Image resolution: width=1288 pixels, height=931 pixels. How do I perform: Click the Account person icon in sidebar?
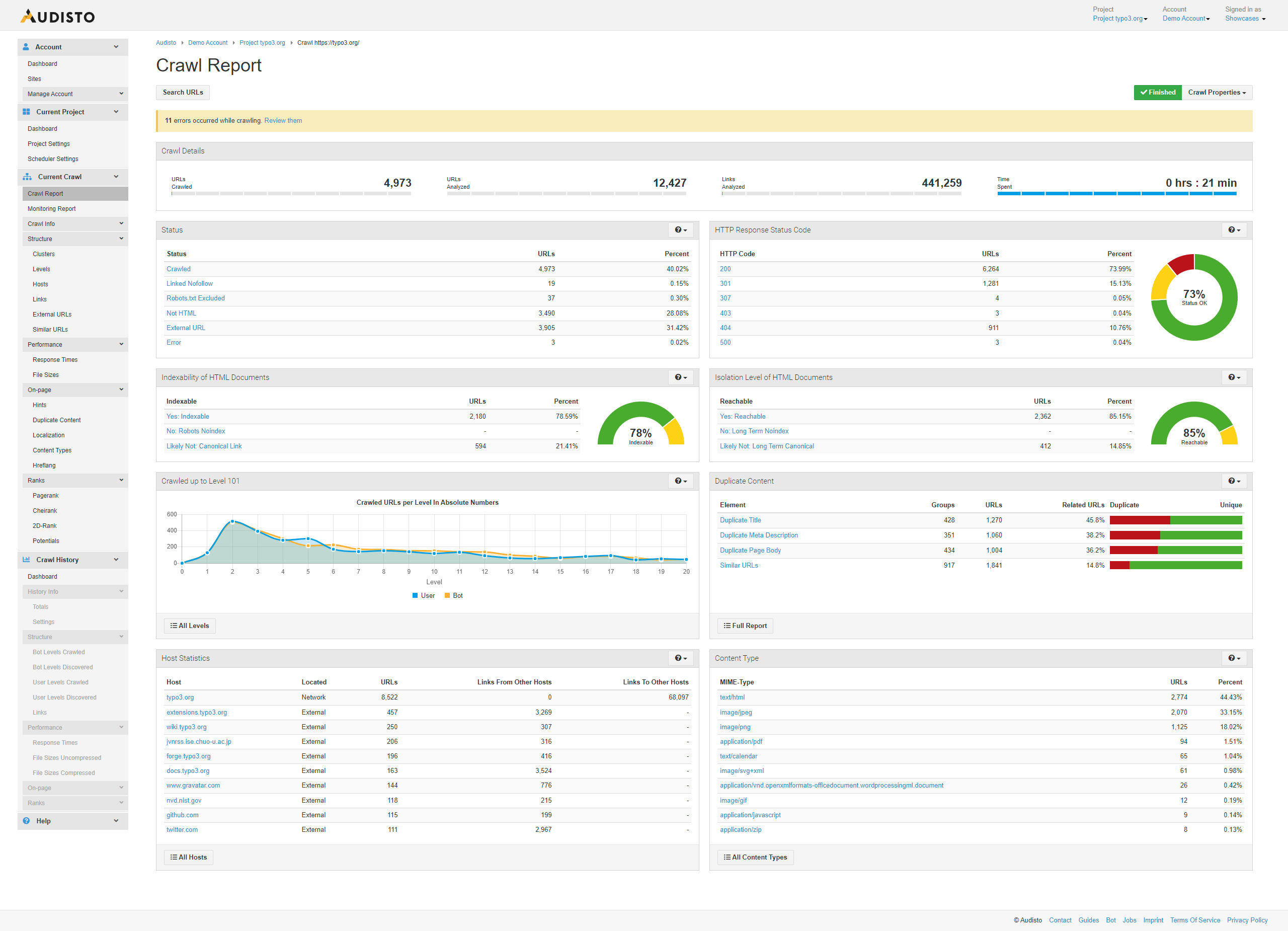tap(26, 47)
